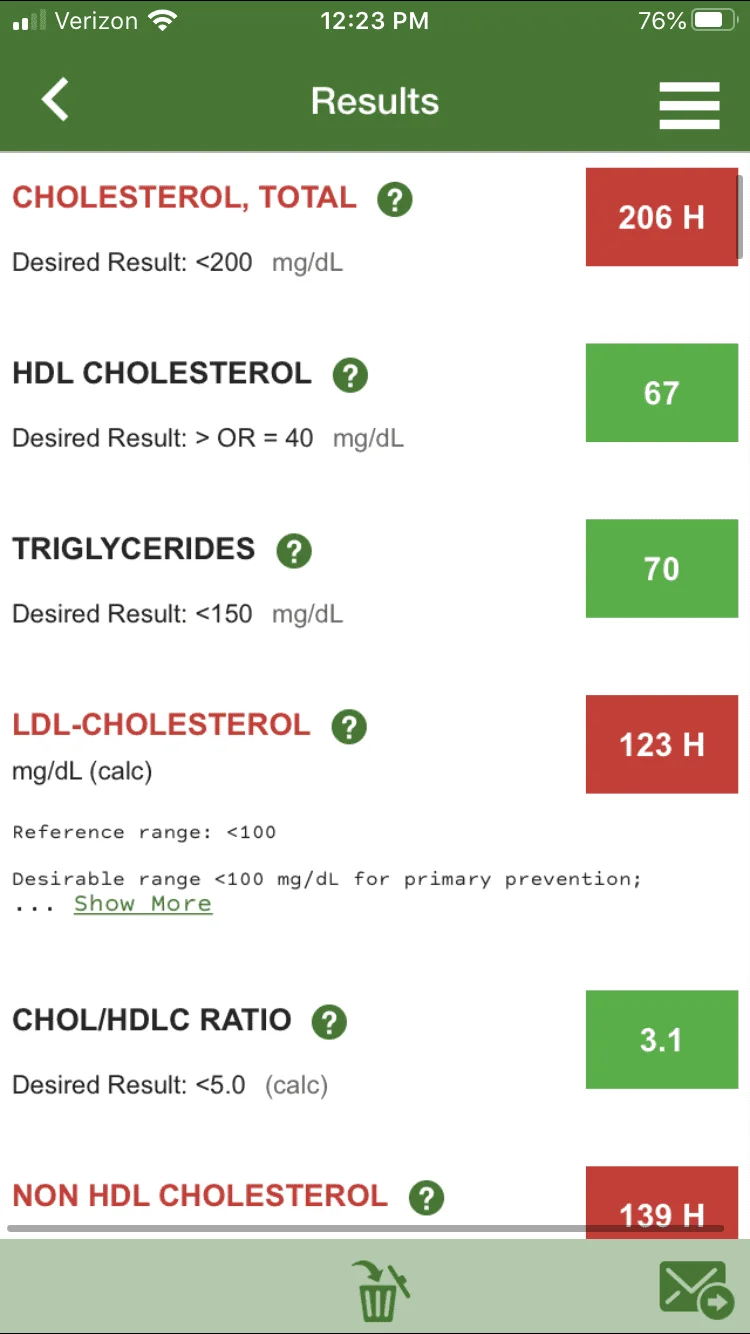Image resolution: width=750 pixels, height=1334 pixels.
Task: Select the 70 triglycerides result box
Action: [x=662, y=568]
